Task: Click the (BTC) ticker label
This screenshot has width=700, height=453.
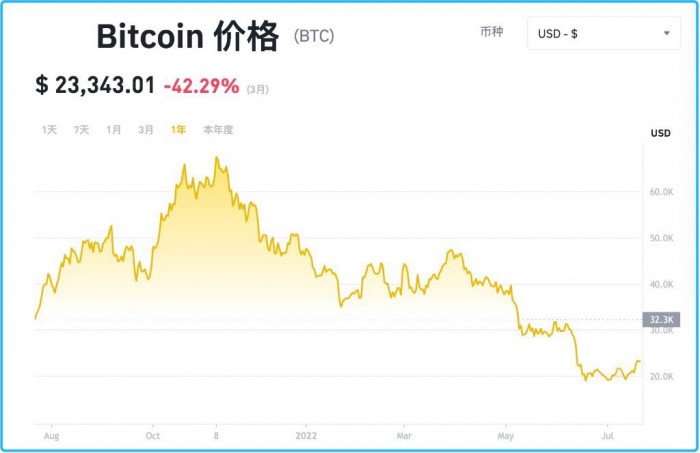Action: click(x=314, y=36)
